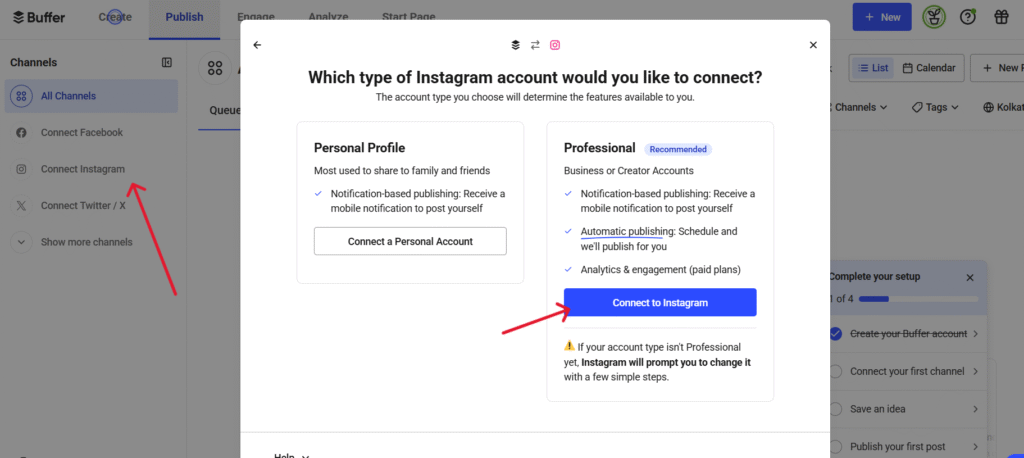1024x458 pixels.
Task: Open the Tags dropdown
Action: tap(935, 107)
